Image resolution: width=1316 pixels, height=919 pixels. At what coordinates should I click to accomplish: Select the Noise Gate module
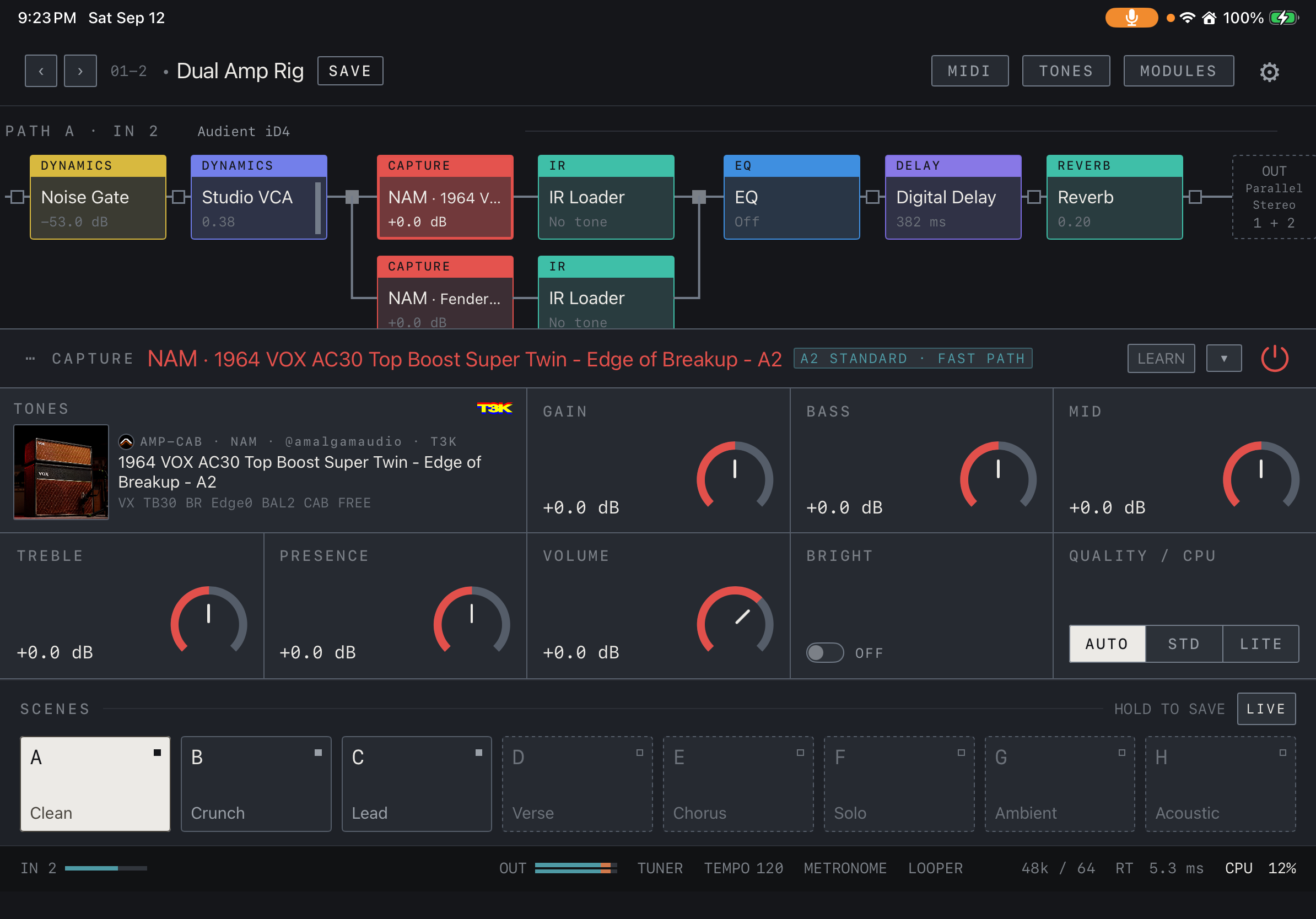pos(98,197)
